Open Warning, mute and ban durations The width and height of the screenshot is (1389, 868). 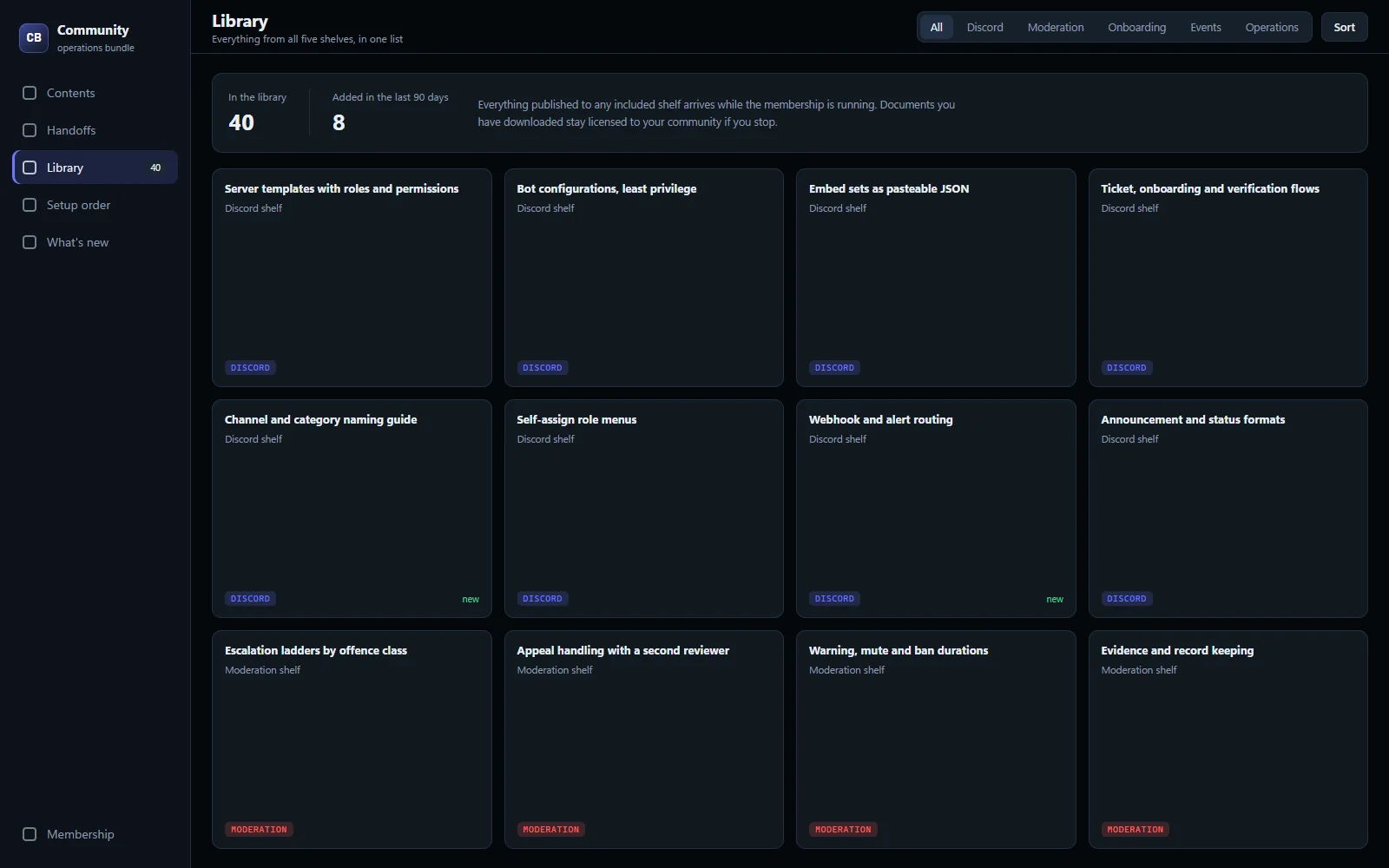[x=936, y=740]
